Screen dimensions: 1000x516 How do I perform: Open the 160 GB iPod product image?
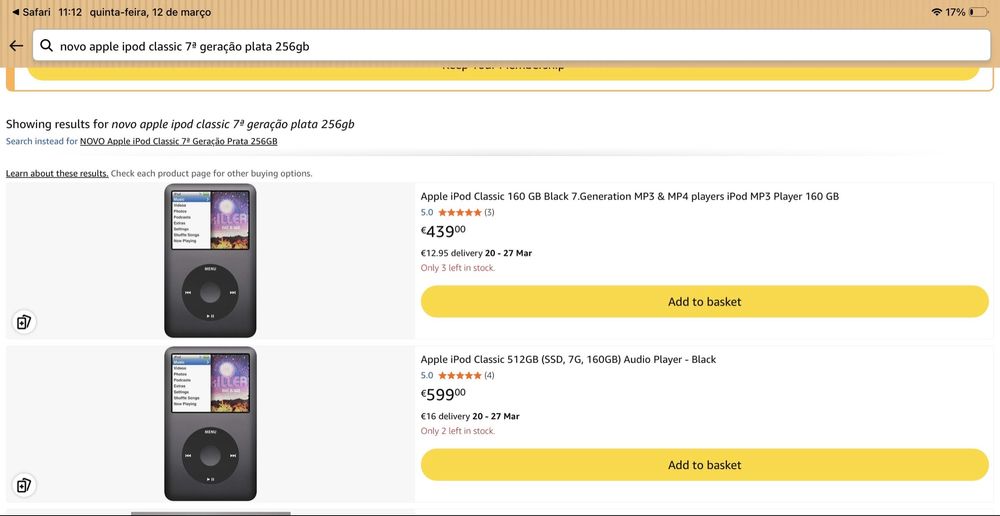[x=210, y=260]
